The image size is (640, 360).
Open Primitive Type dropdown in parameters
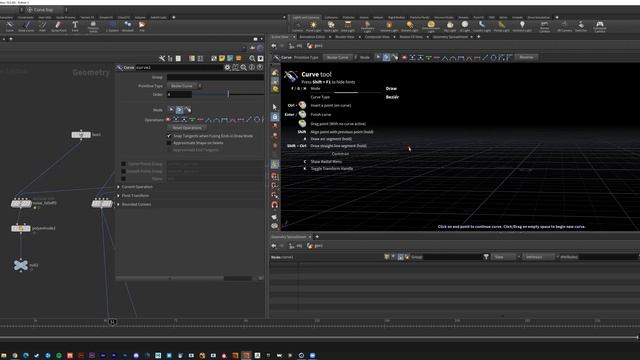pyautogui.click(x=184, y=86)
